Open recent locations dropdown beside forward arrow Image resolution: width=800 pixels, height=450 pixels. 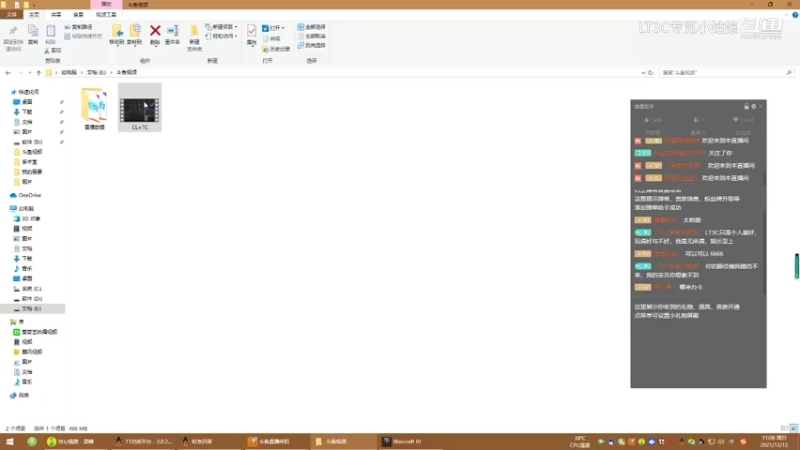pos(30,73)
